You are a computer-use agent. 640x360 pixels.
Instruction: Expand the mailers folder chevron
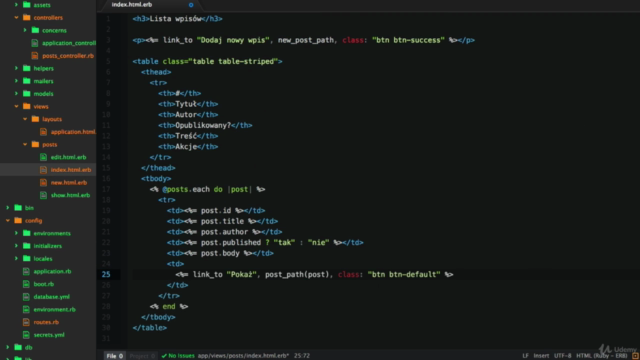click(x=16, y=81)
